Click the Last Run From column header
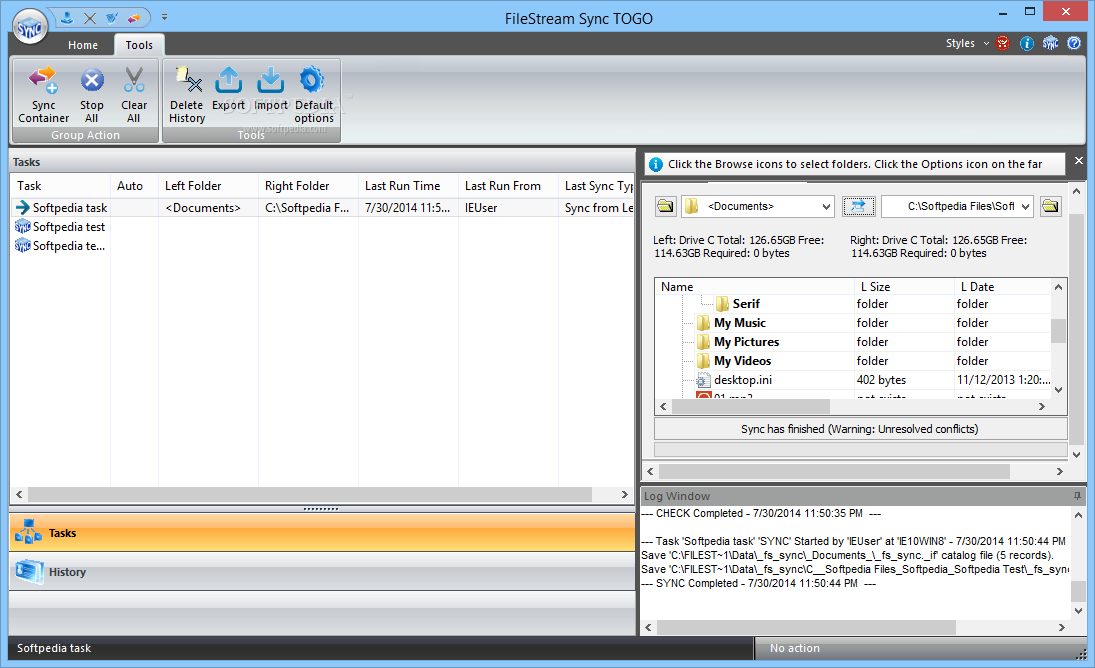This screenshot has height=668, width=1095. [508, 186]
